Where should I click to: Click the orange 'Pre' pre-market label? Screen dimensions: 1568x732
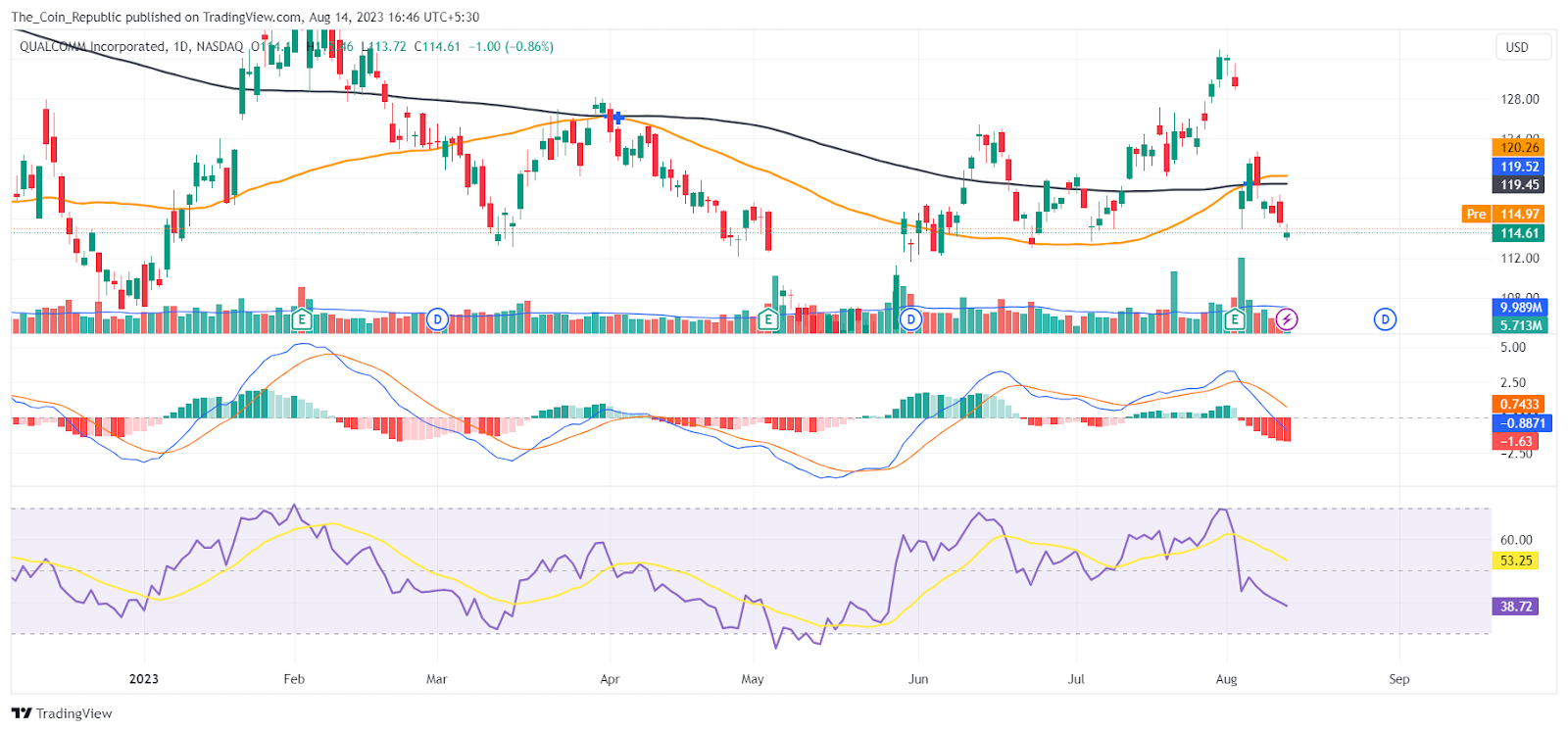coord(1476,214)
